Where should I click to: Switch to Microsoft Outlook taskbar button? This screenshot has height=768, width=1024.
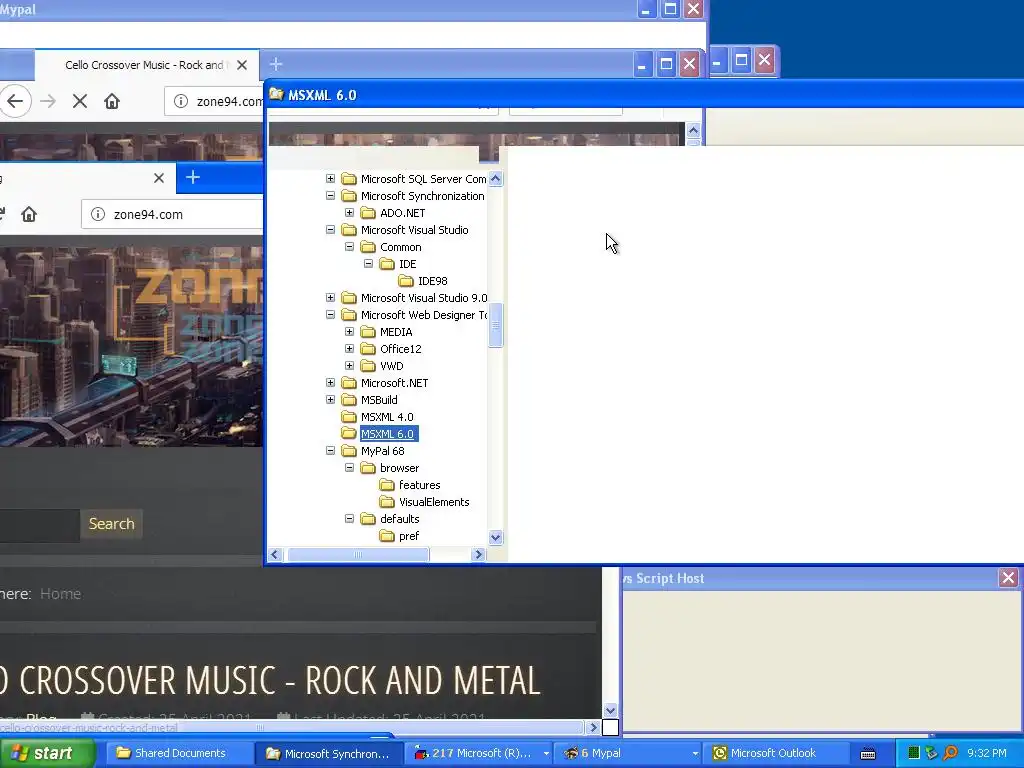click(777, 753)
